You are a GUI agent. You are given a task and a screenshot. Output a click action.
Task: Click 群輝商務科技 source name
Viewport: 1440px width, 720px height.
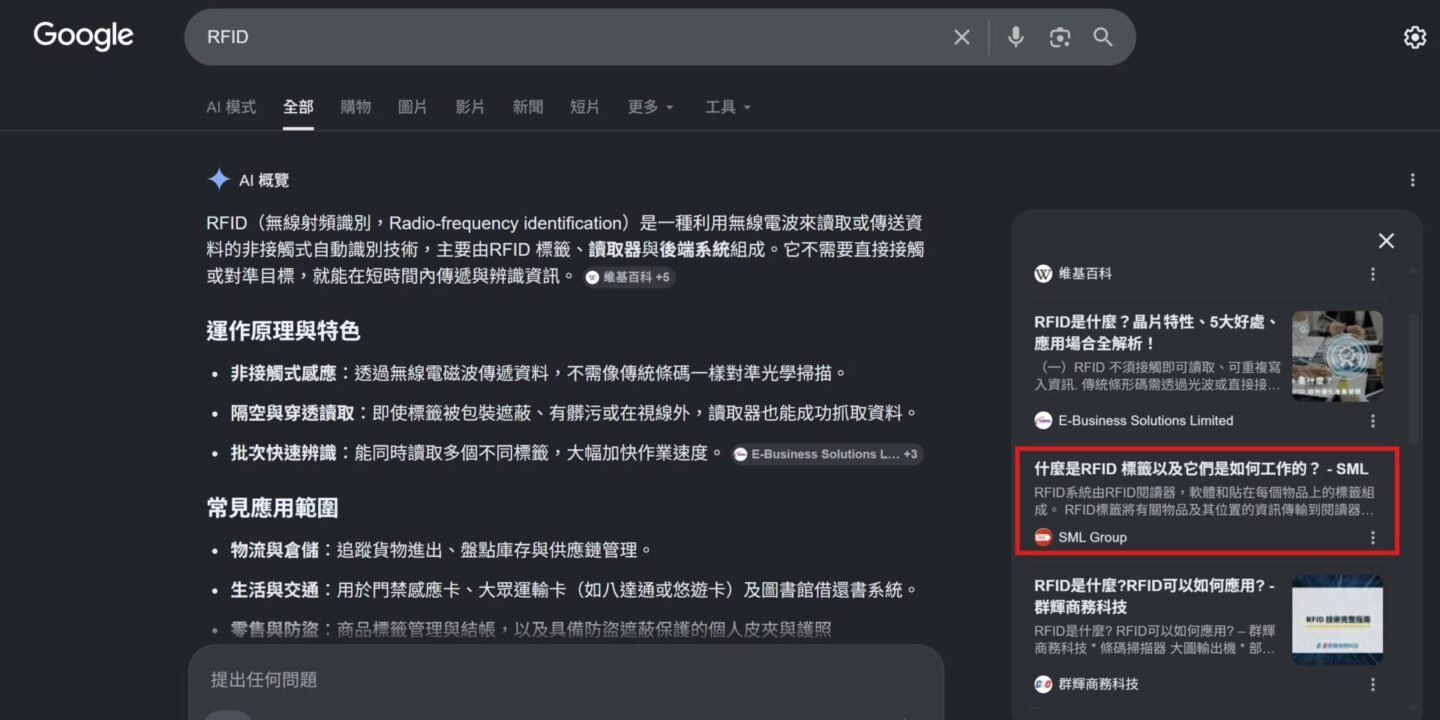click(1098, 684)
